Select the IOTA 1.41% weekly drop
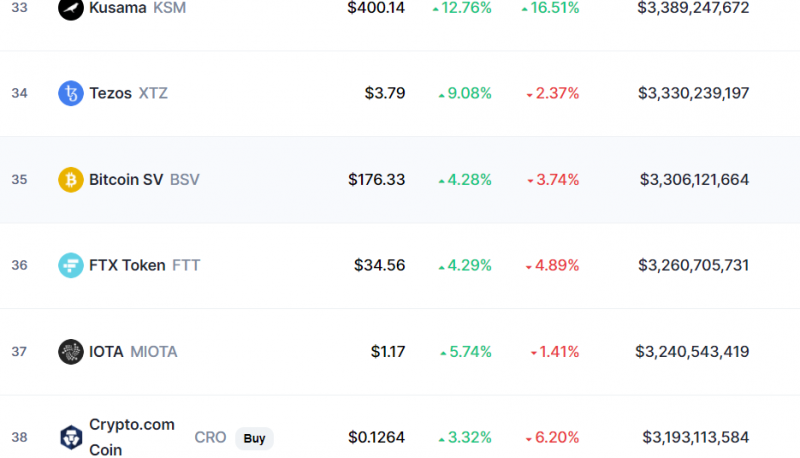This screenshot has width=800, height=458. pos(555,351)
